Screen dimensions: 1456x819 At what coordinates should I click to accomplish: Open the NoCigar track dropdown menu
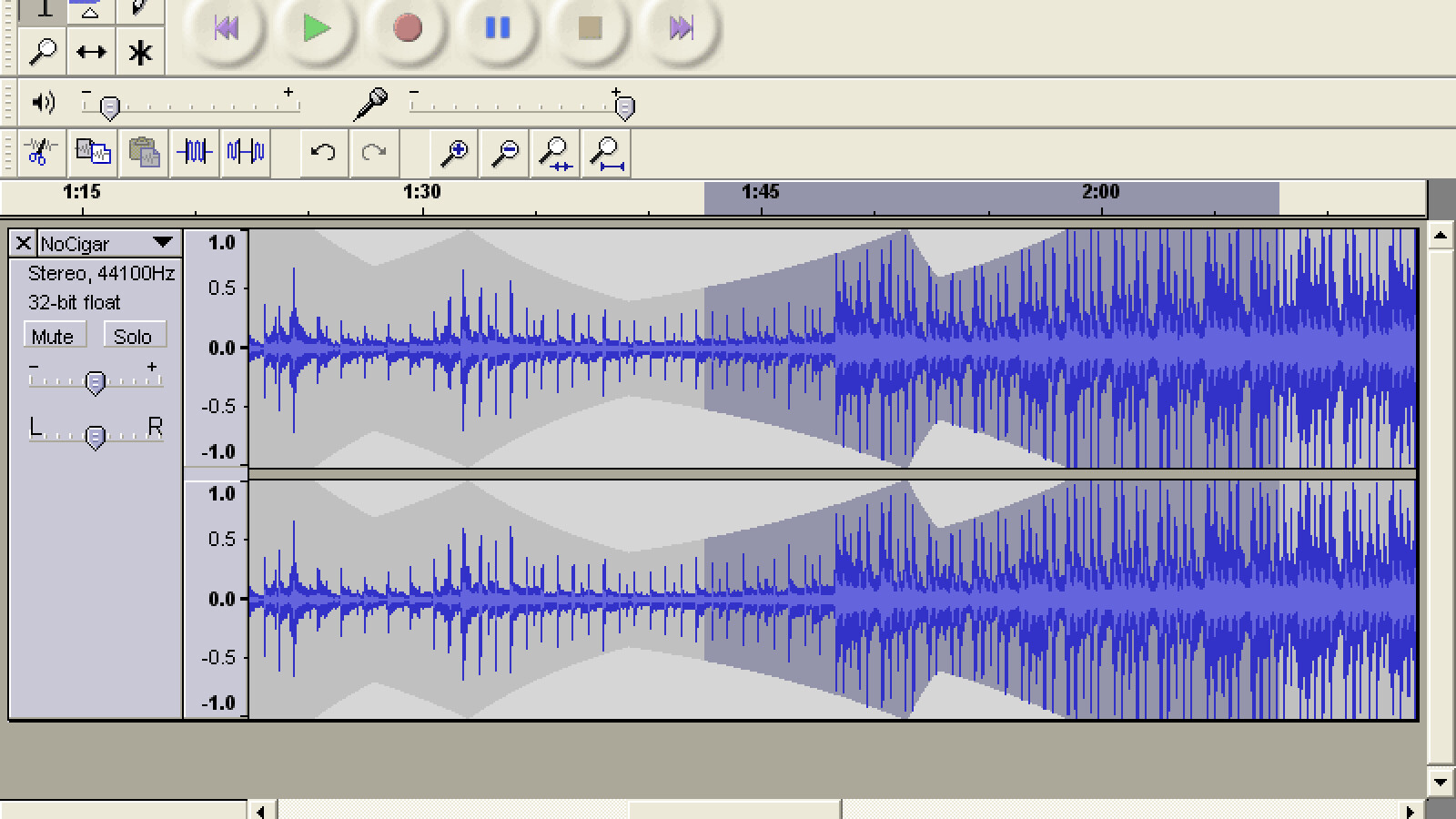(x=163, y=243)
